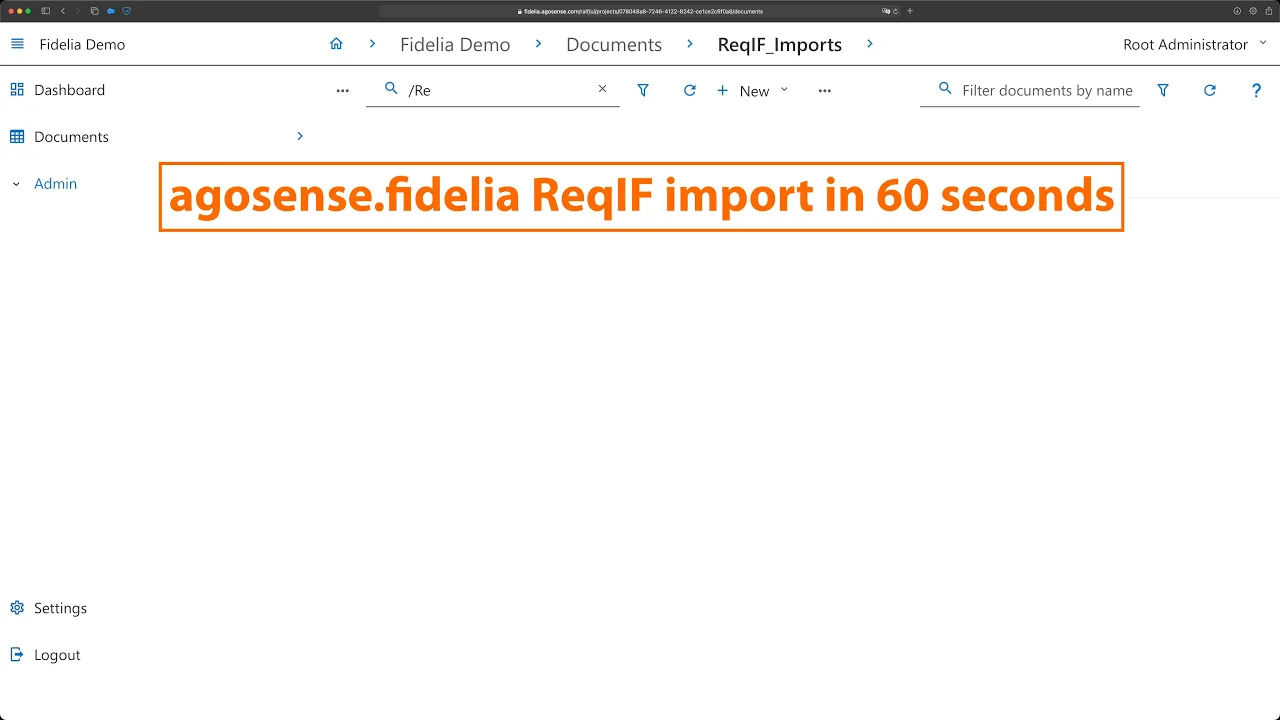Open the browser settings gear icon

pos(1253,11)
